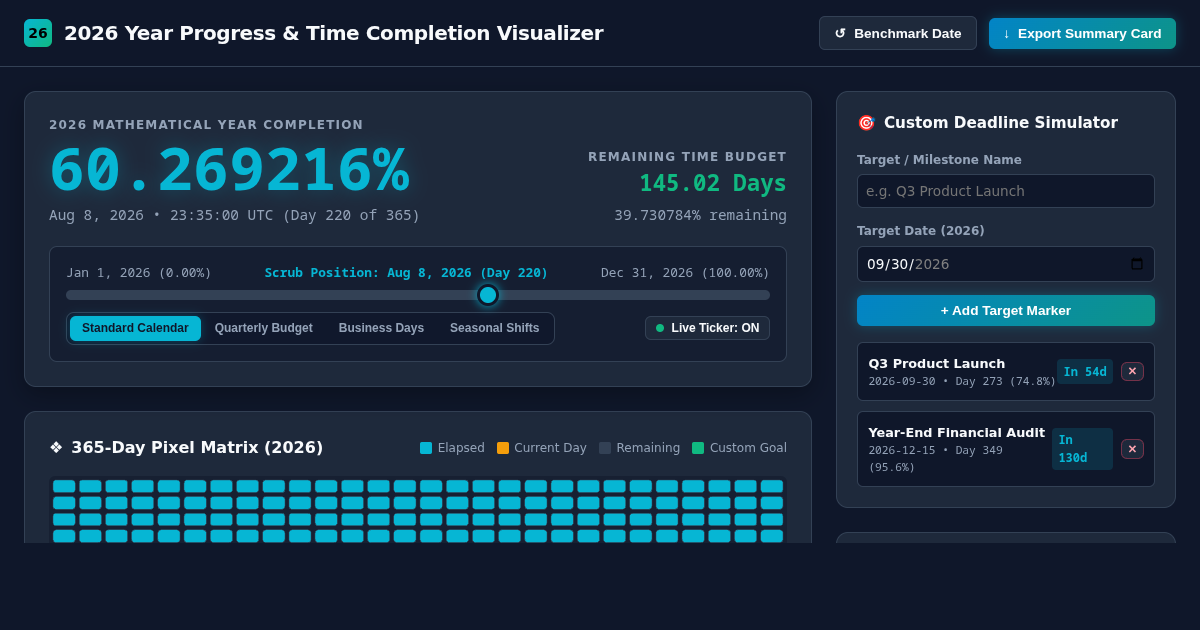
Task: Click the teal 26 app logo badge
Action: point(38,33)
